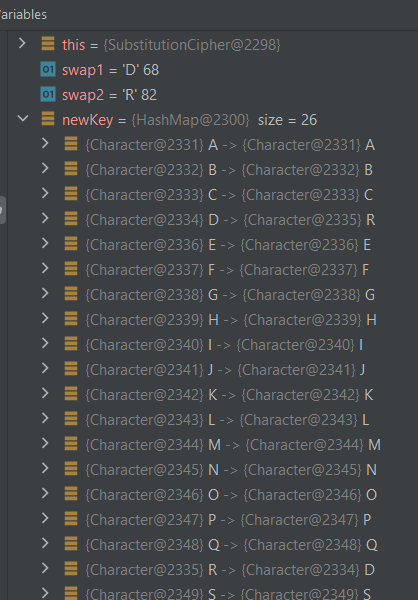
Task: Expand the R -> D map entry
Action: click(45, 568)
